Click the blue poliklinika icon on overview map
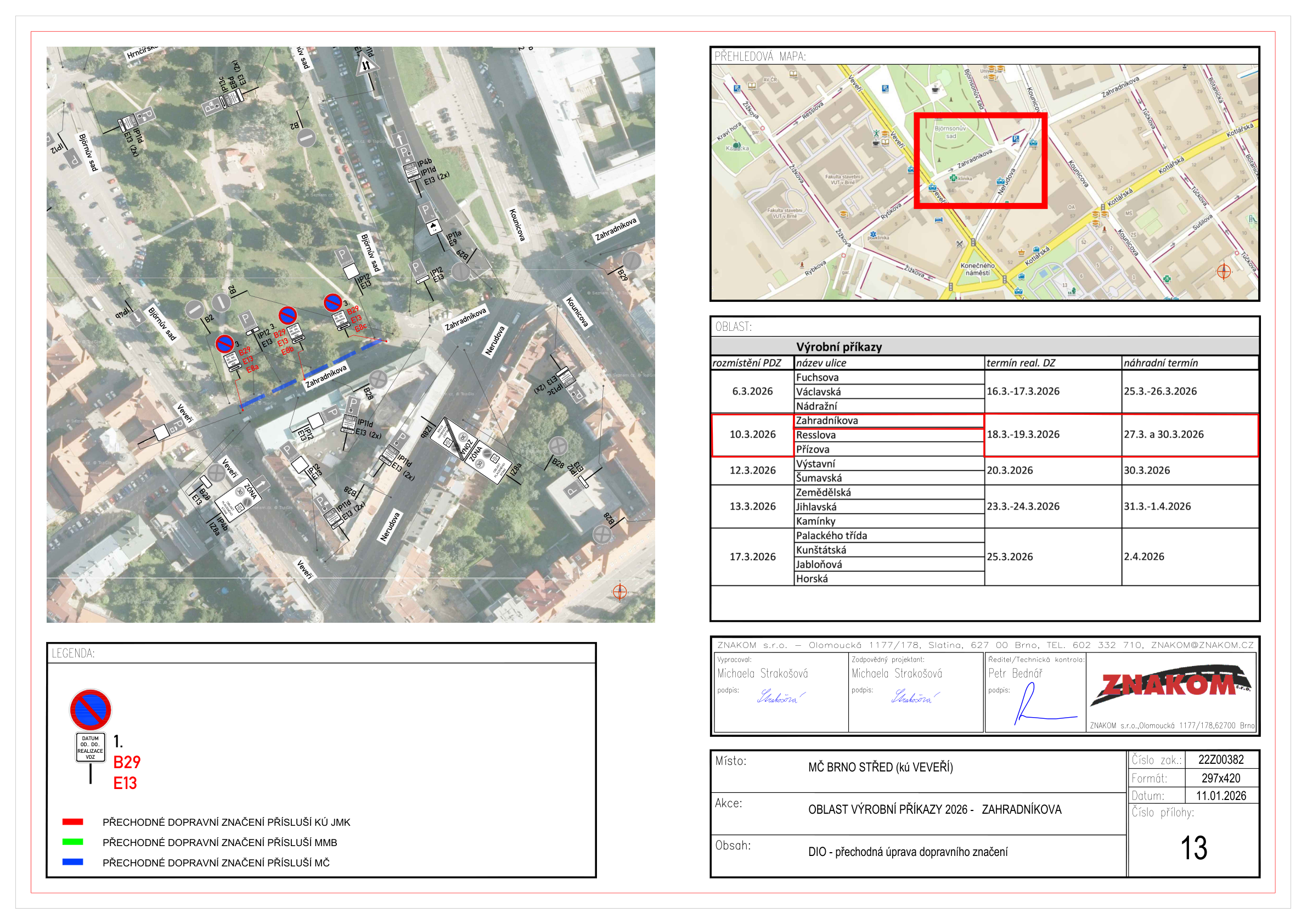The width and height of the screenshot is (1307, 924). pos(872,235)
